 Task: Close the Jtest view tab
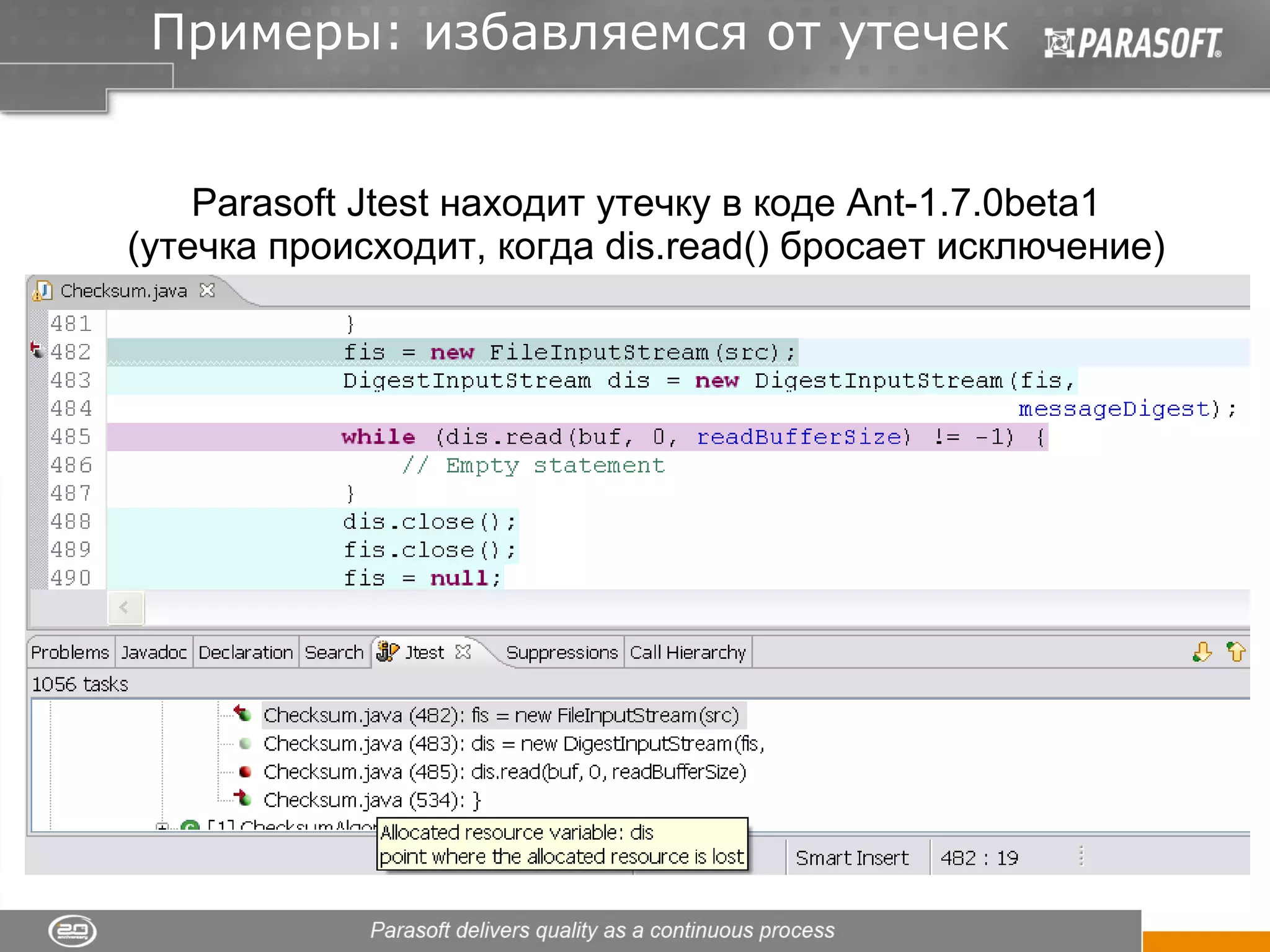[x=463, y=652]
